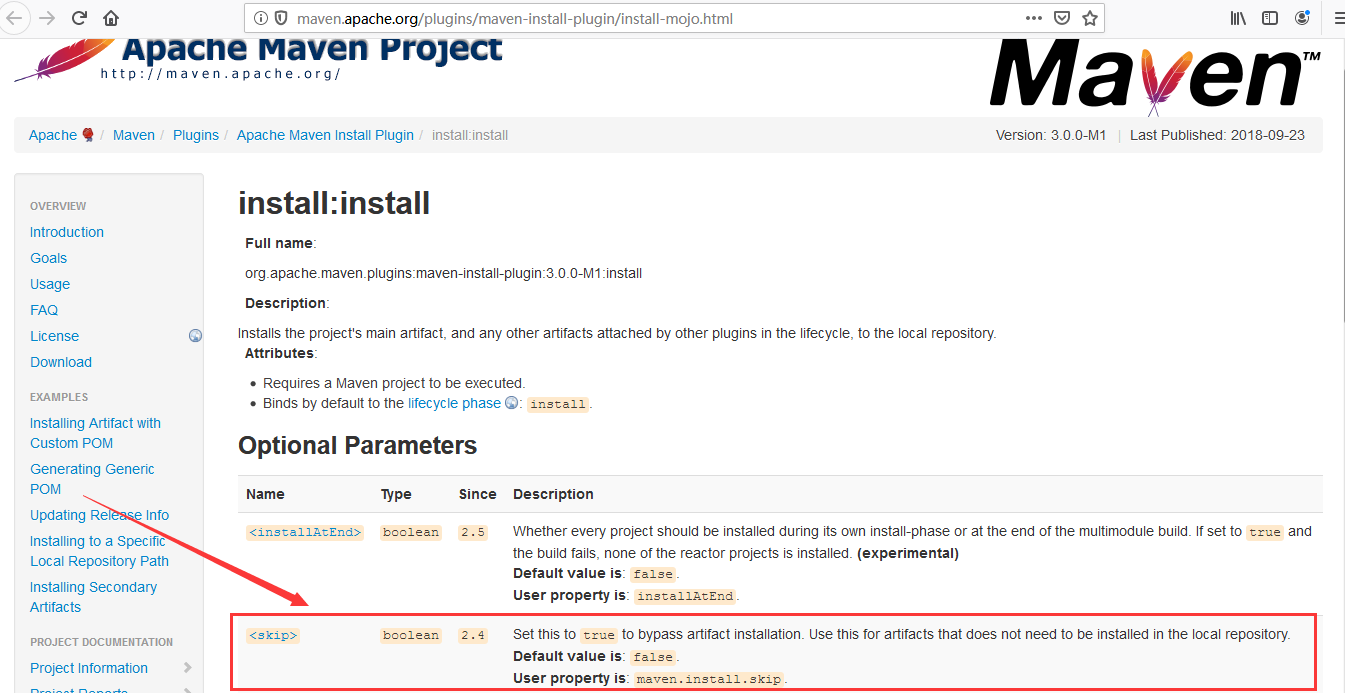Click the maven.install.skip user property value

click(709, 679)
